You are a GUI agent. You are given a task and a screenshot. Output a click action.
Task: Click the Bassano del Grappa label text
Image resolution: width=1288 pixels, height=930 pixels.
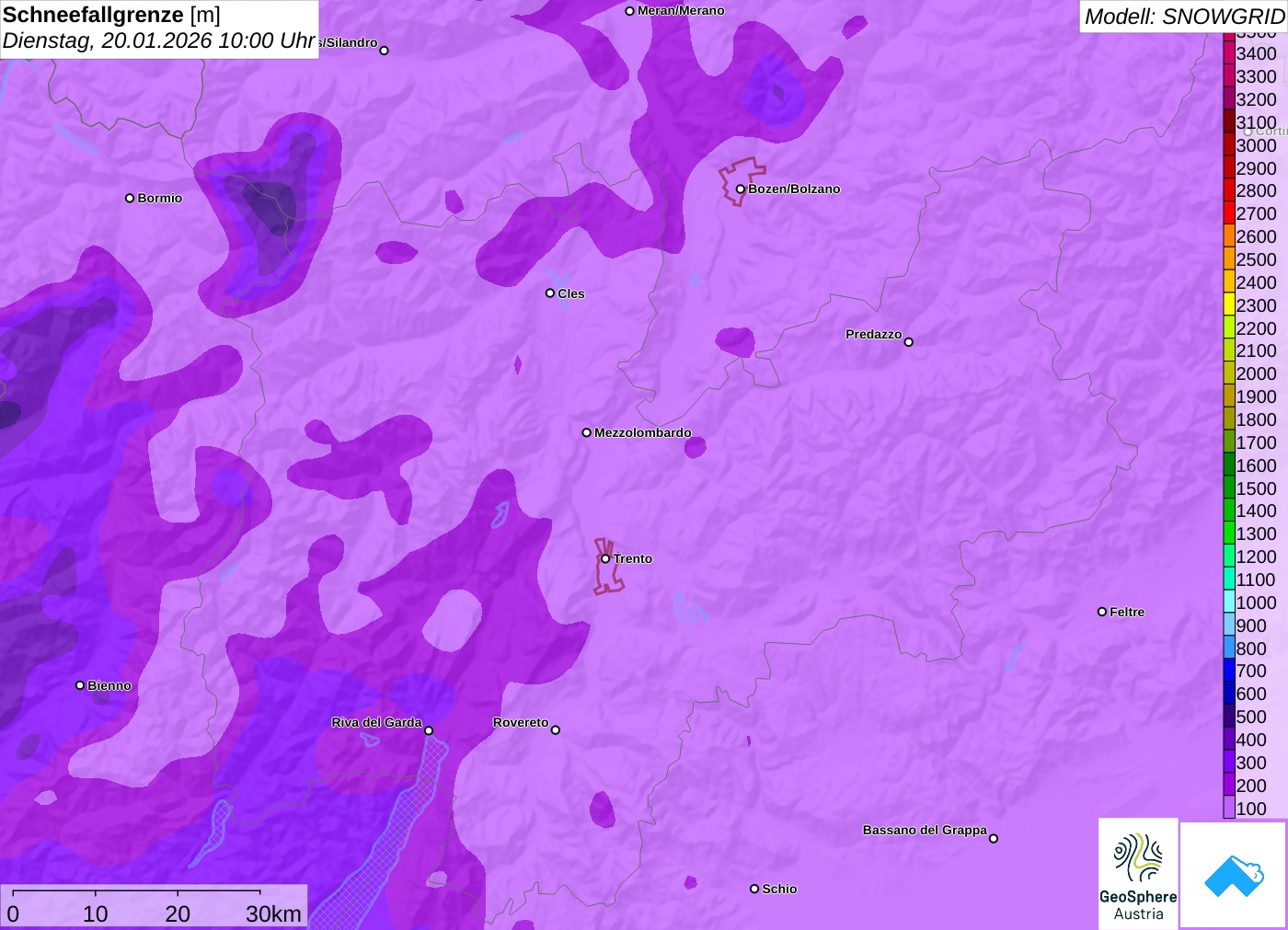coord(925,831)
